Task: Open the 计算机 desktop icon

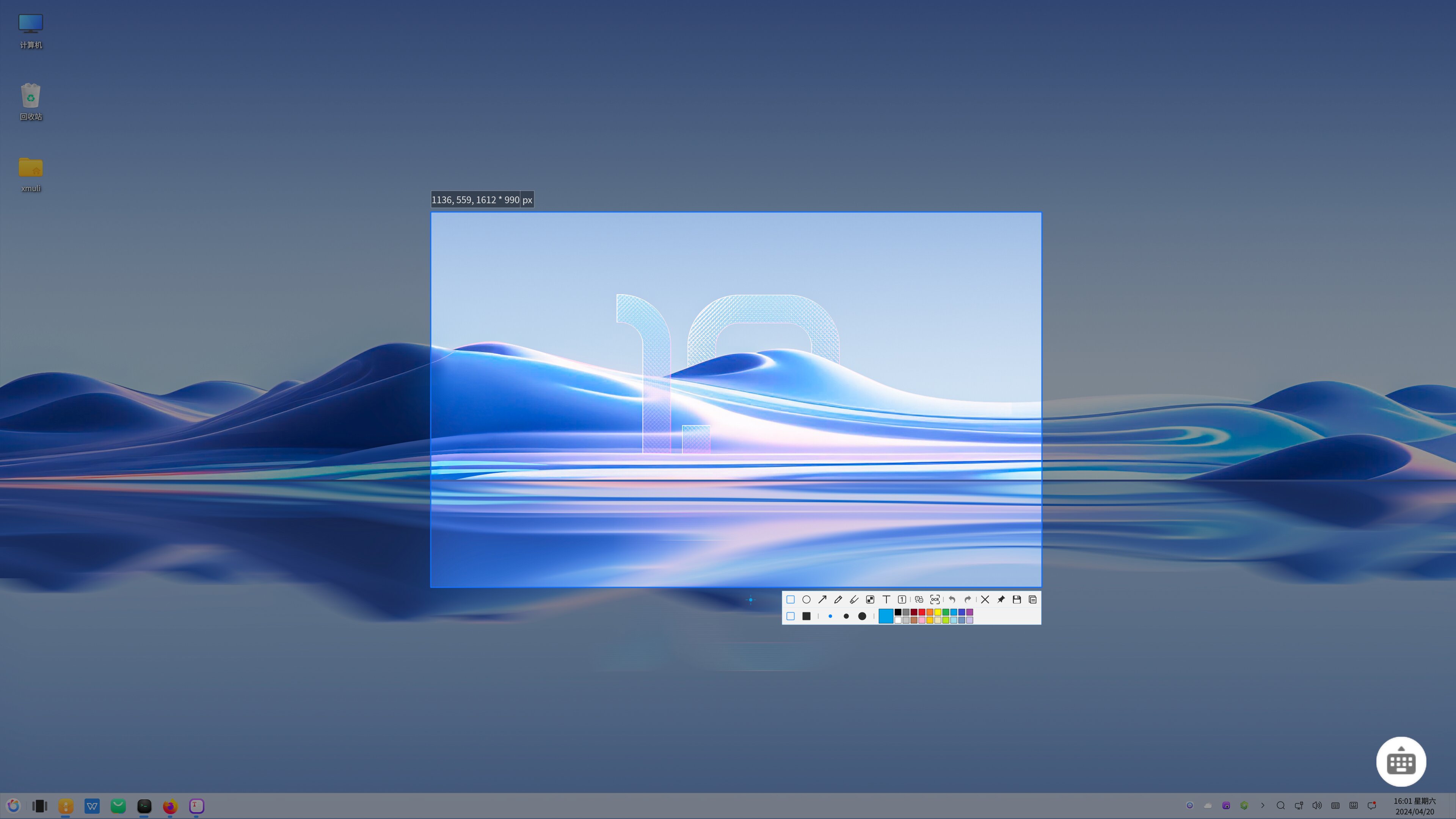Action: (x=30, y=30)
